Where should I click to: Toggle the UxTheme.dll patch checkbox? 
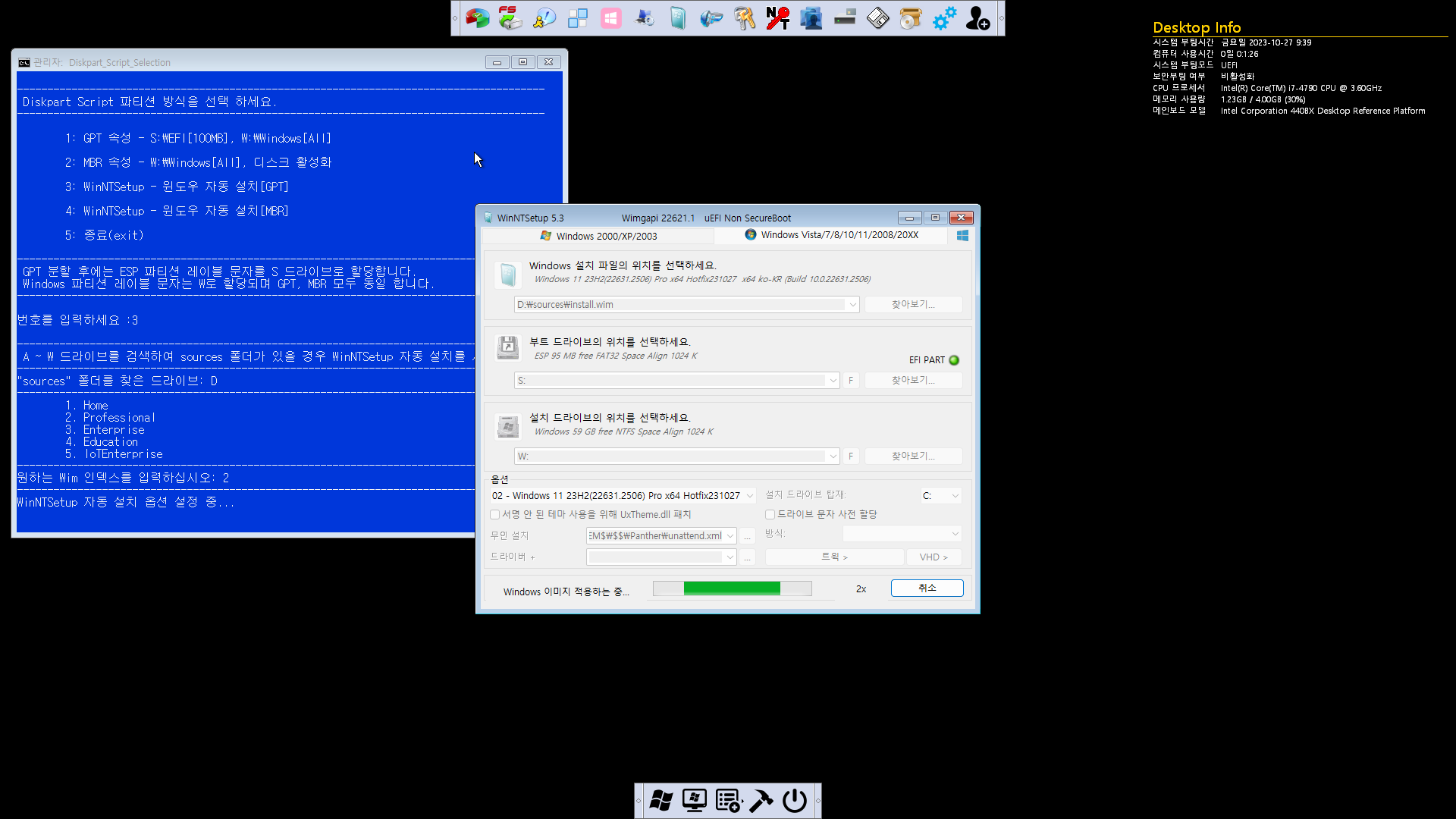(495, 515)
